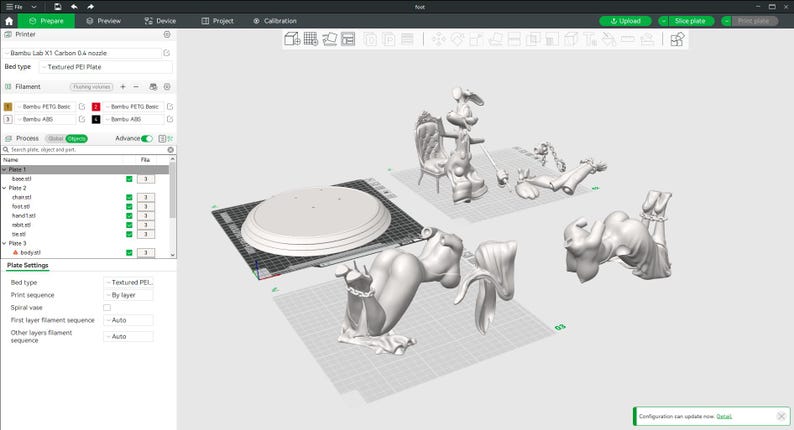Open the Bed type Textured PEI Plate dropdown

pos(106,67)
